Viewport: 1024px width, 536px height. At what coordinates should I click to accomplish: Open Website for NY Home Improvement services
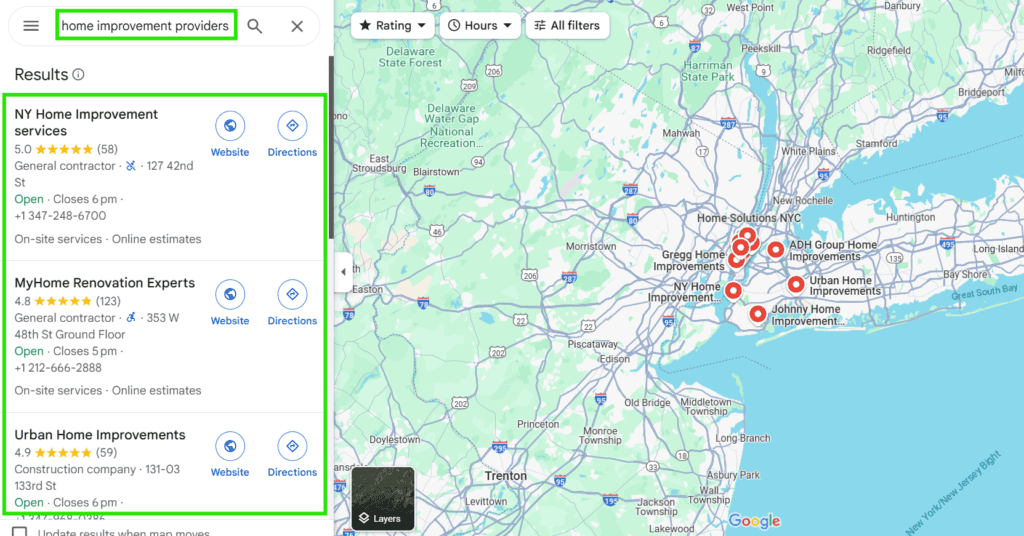click(230, 134)
